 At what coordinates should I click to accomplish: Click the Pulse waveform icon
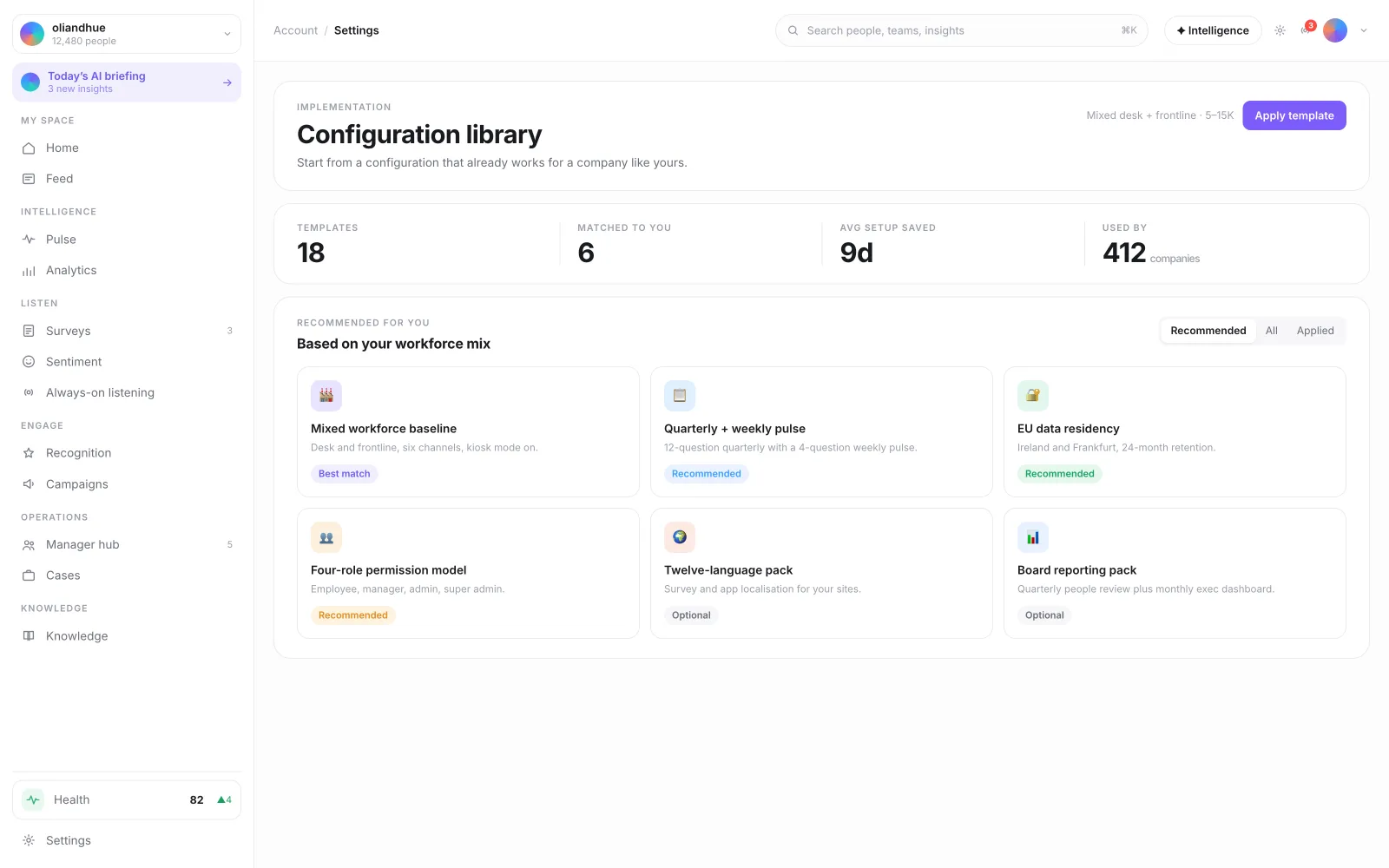[29, 240]
